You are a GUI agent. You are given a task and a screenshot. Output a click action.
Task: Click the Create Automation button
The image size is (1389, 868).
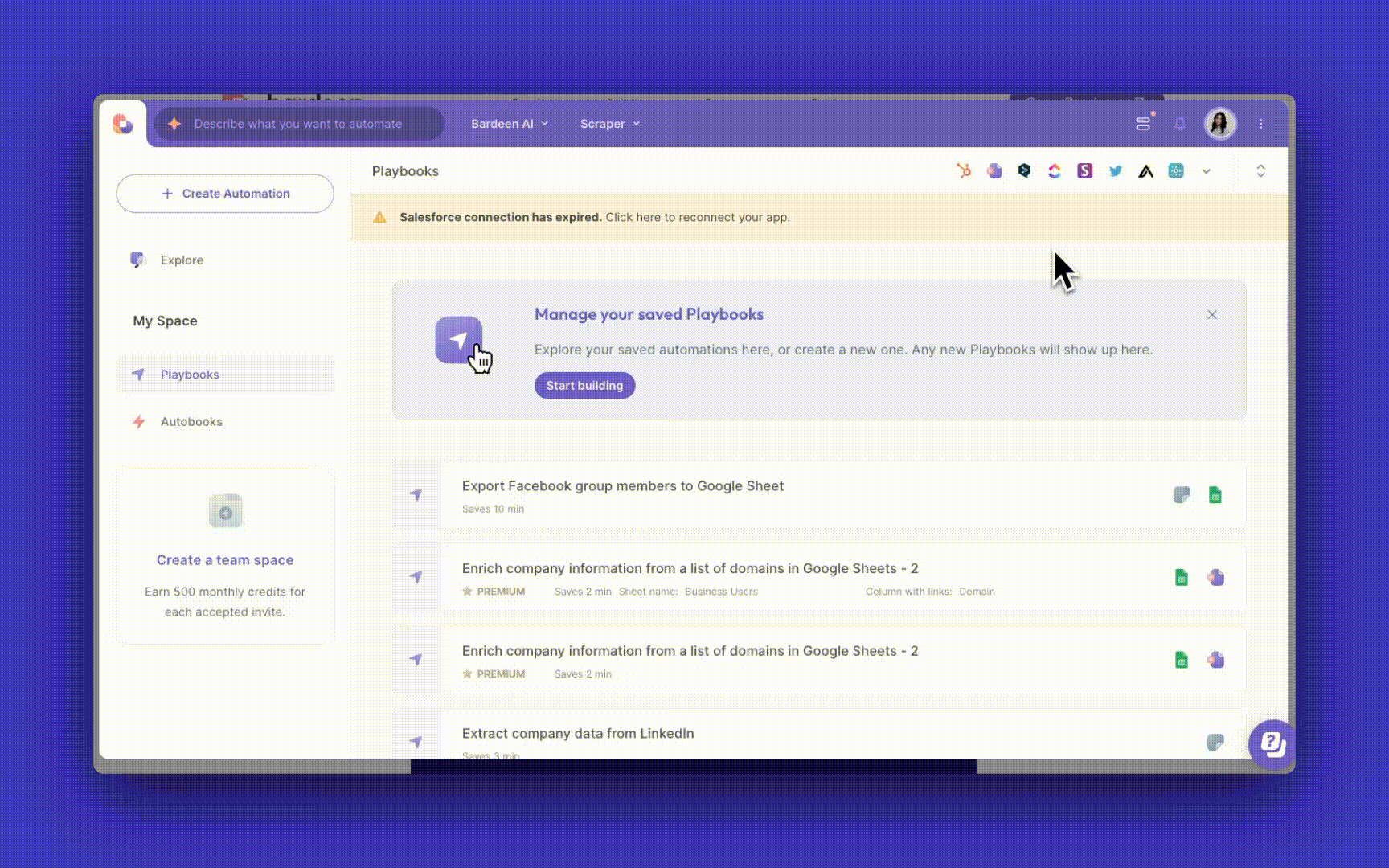[x=225, y=194]
